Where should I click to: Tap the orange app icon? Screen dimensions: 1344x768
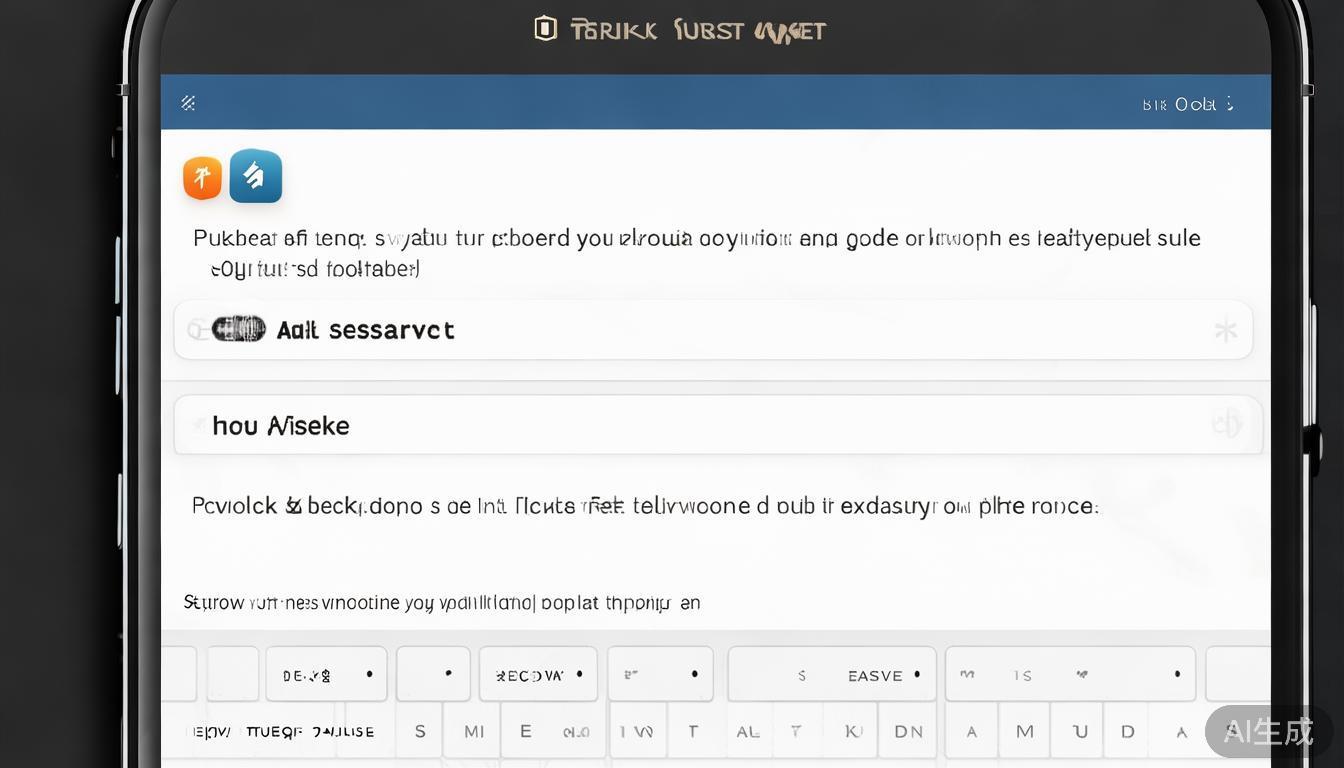click(202, 178)
